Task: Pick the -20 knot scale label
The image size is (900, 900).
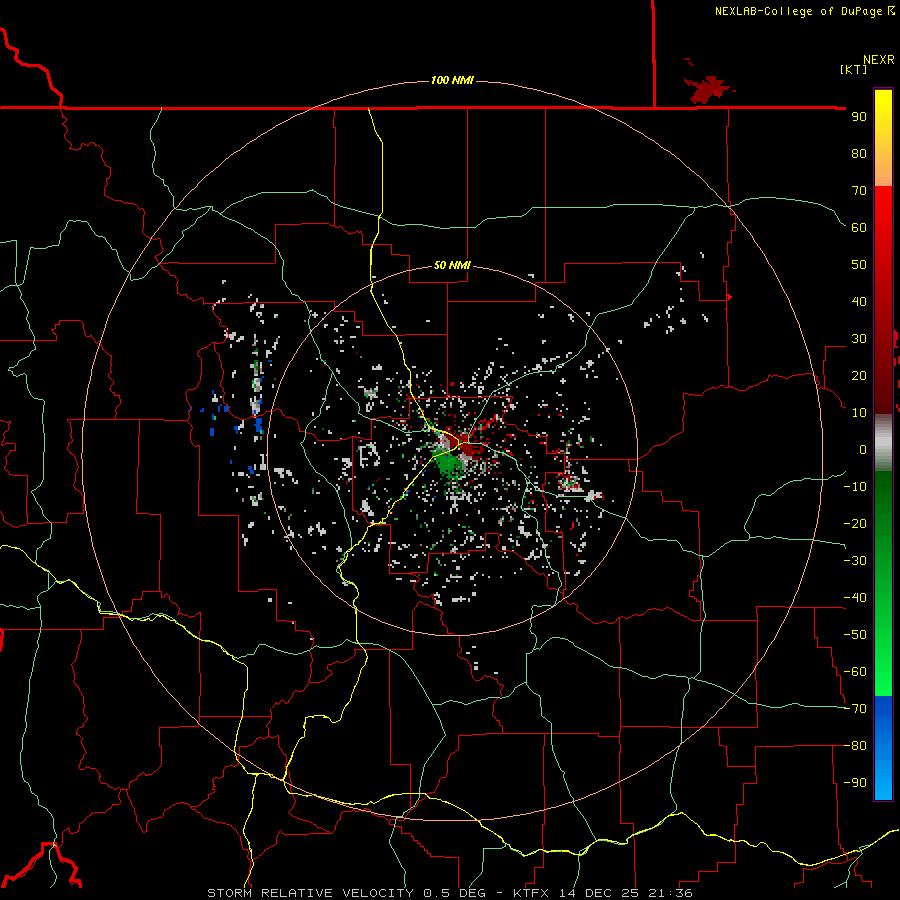Action: coord(855,523)
